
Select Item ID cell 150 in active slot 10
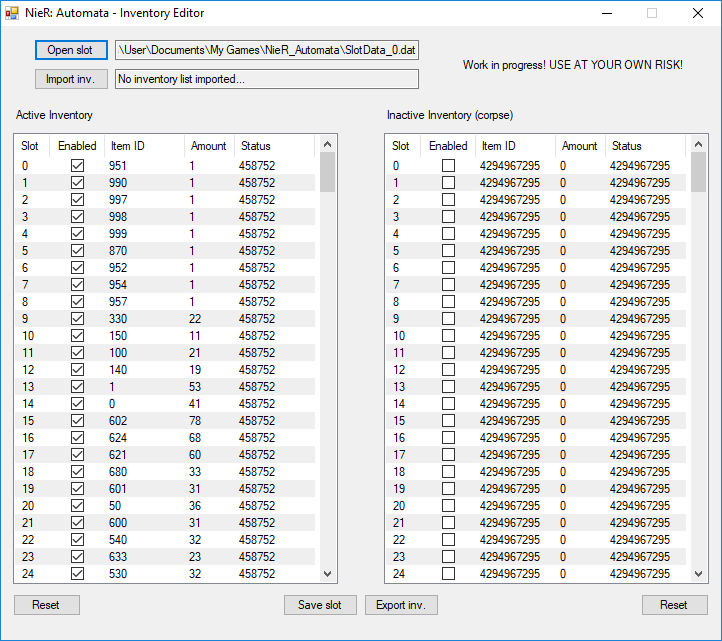118,336
